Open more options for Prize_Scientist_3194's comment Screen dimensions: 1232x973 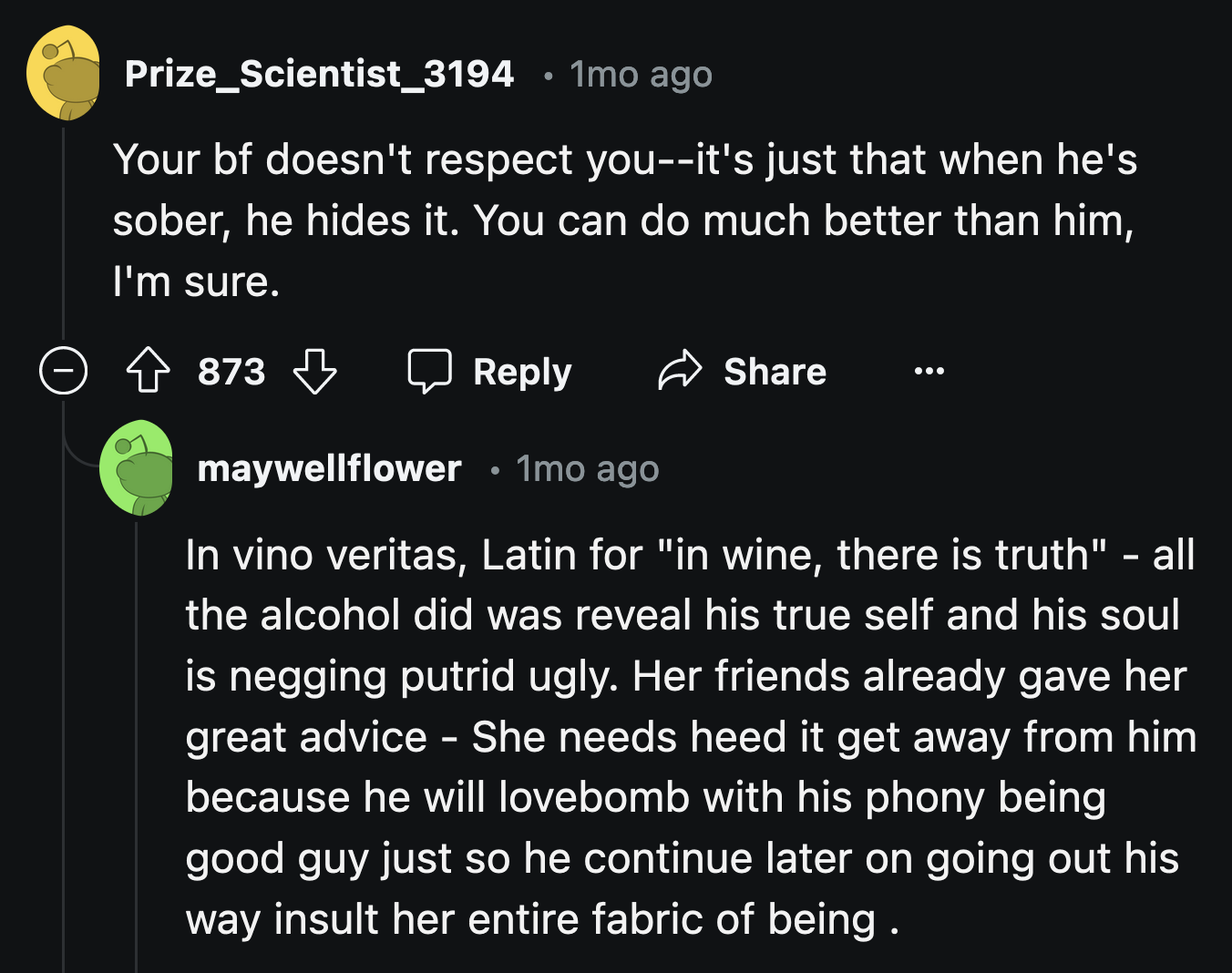[x=928, y=371]
